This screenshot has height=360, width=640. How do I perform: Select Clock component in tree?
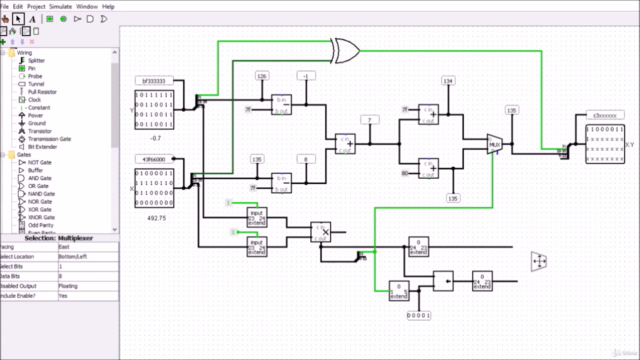pyautogui.click(x=34, y=100)
